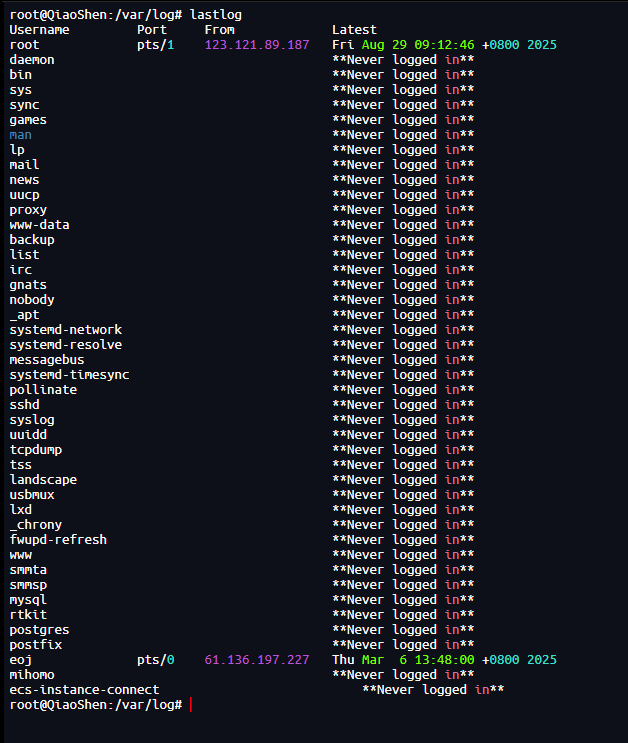Screen dimensions: 628x743
Task: Click the postgres username entry
Action: click(39, 630)
